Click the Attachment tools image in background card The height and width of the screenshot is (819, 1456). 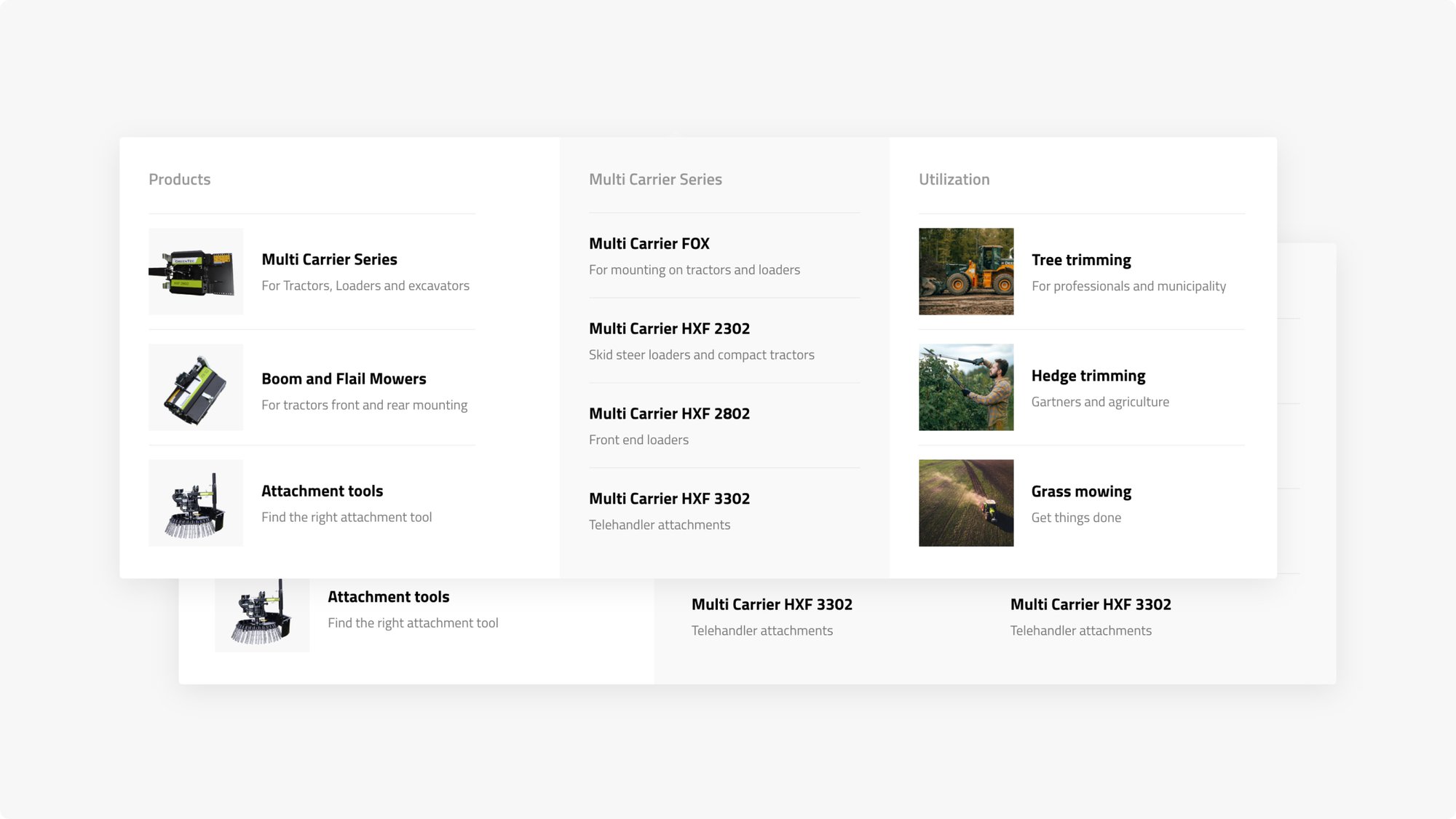[x=262, y=615]
